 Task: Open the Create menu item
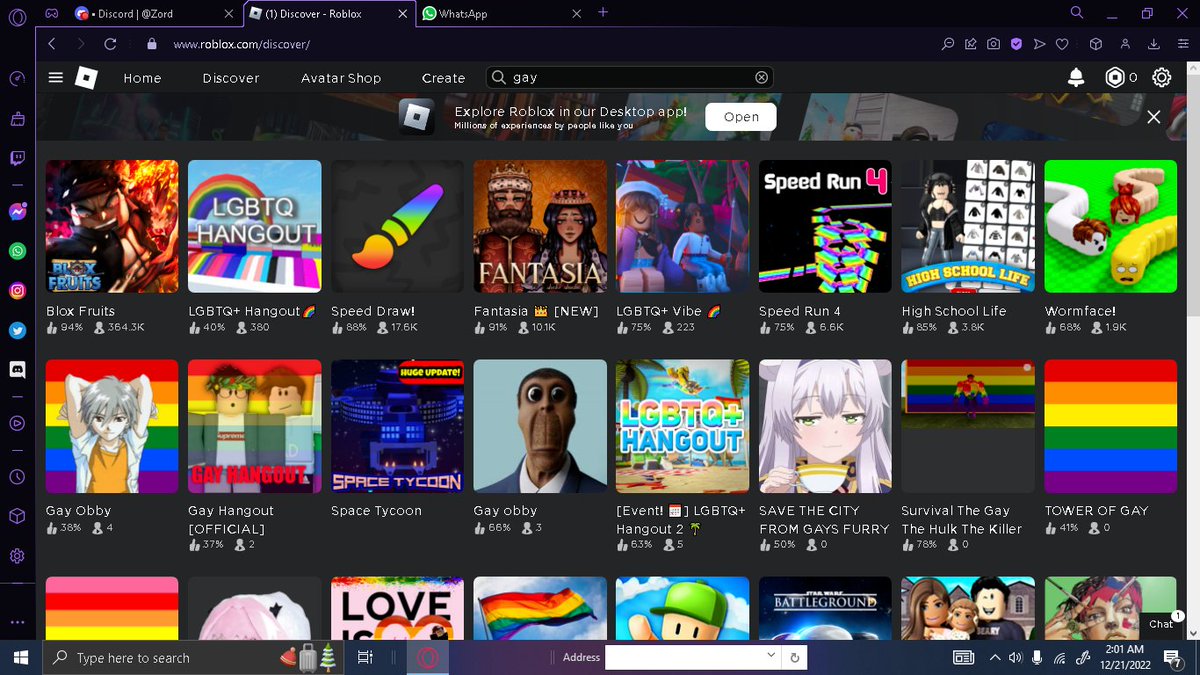(443, 78)
